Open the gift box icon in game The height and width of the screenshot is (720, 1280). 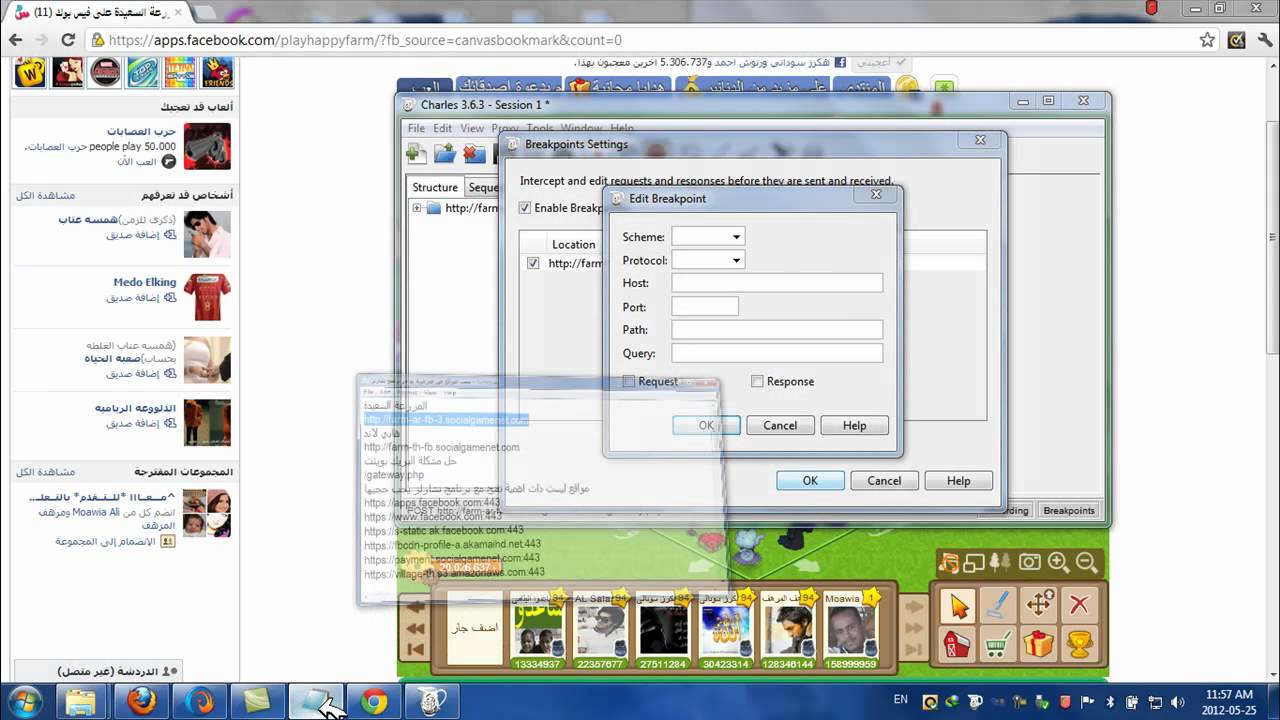1039,644
